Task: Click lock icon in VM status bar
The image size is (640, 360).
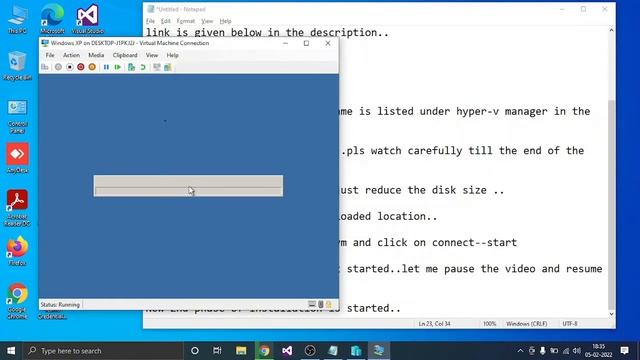Action: tap(329, 304)
